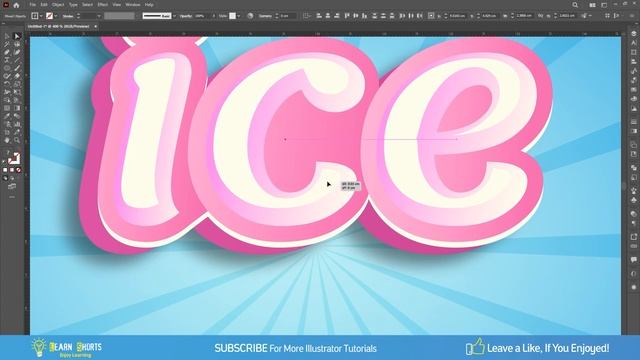Select the Gradient tool
Screen dimensions: 640x360
pos(17,108)
